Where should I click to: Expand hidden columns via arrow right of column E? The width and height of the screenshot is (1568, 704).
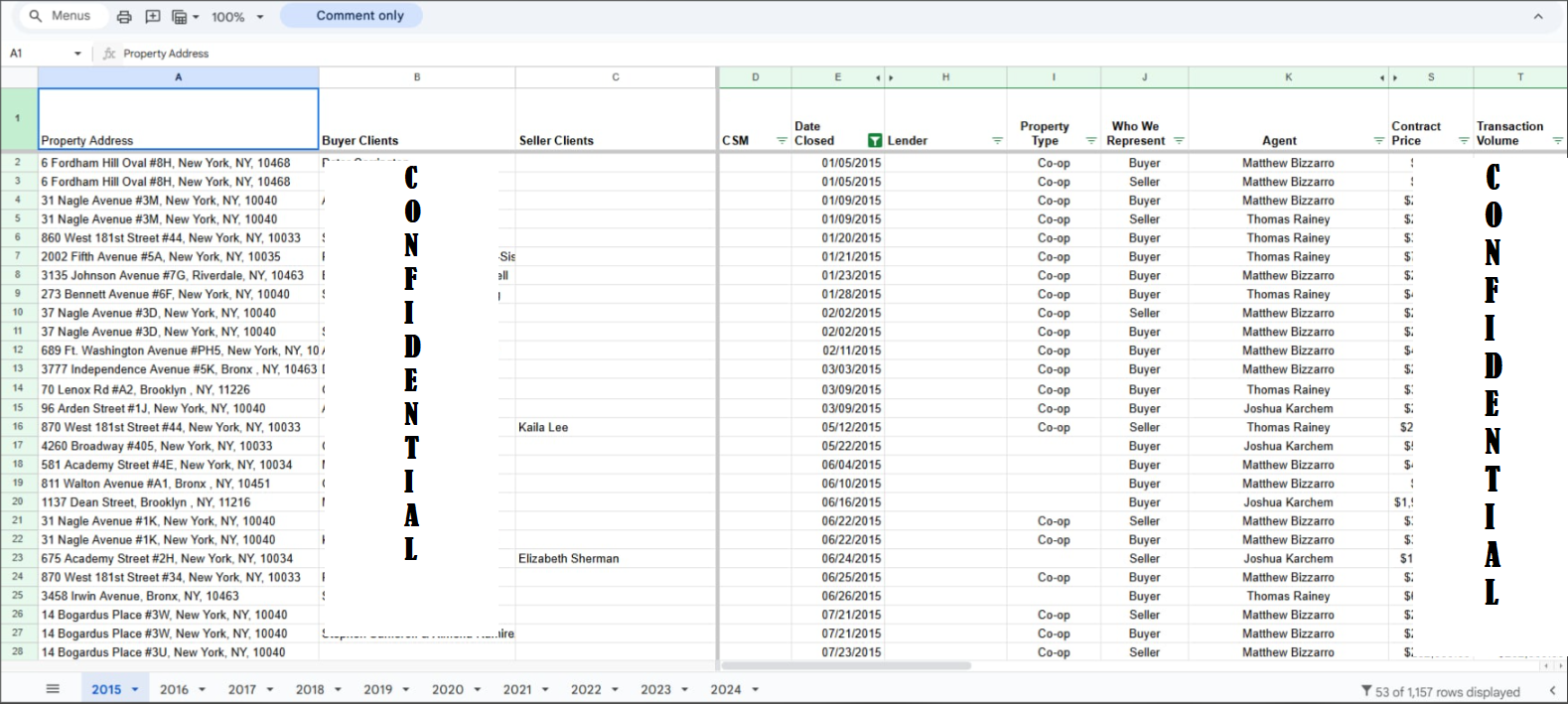point(878,77)
